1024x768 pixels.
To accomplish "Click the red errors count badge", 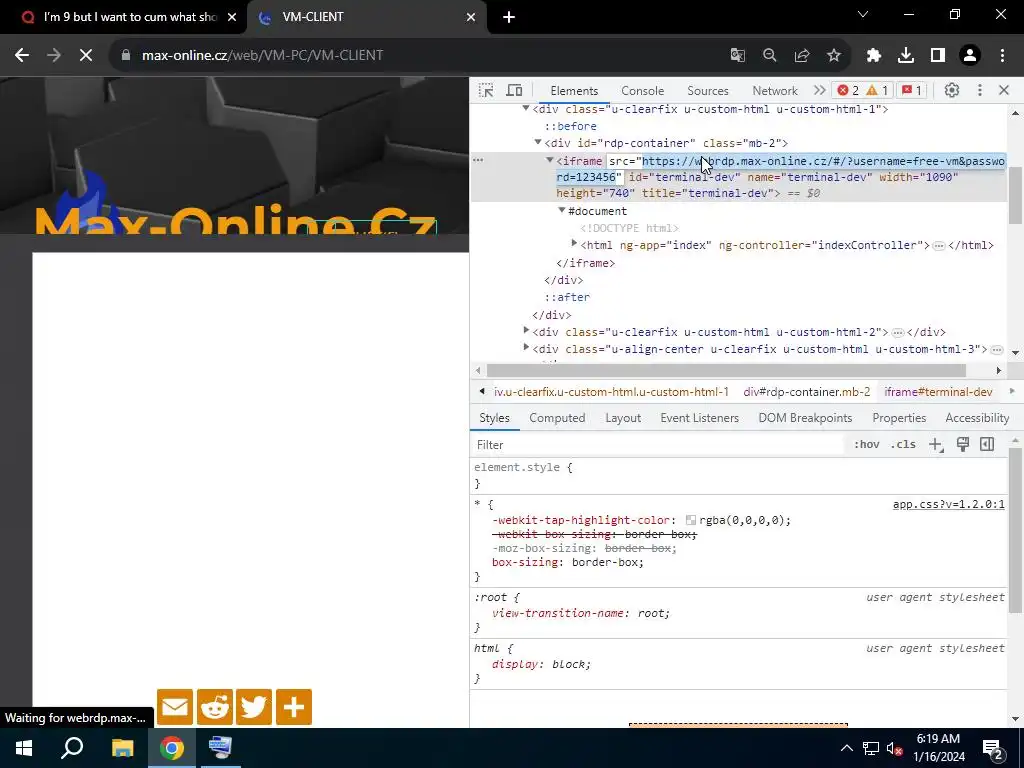I will point(848,90).
